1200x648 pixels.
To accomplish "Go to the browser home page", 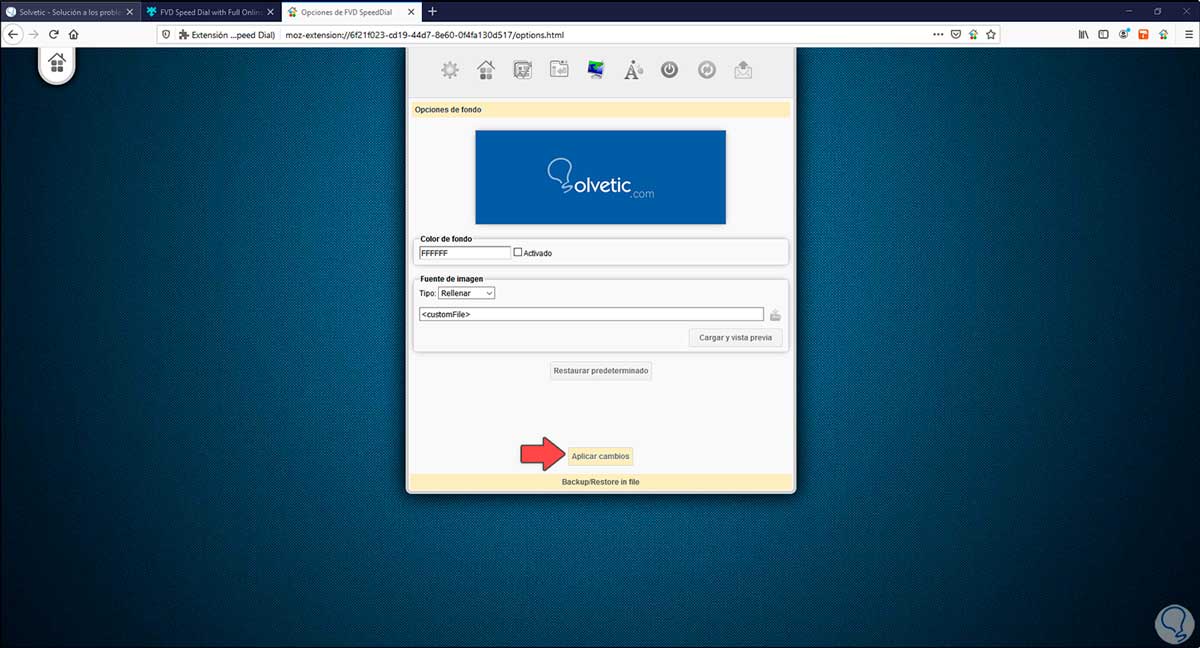I will (x=74, y=34).
